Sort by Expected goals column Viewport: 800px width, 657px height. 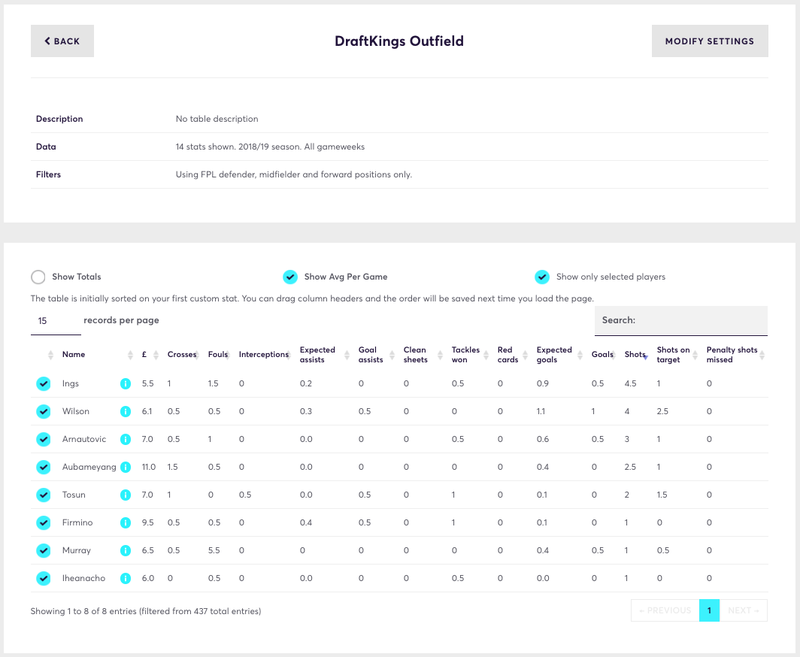click(559, 355)
